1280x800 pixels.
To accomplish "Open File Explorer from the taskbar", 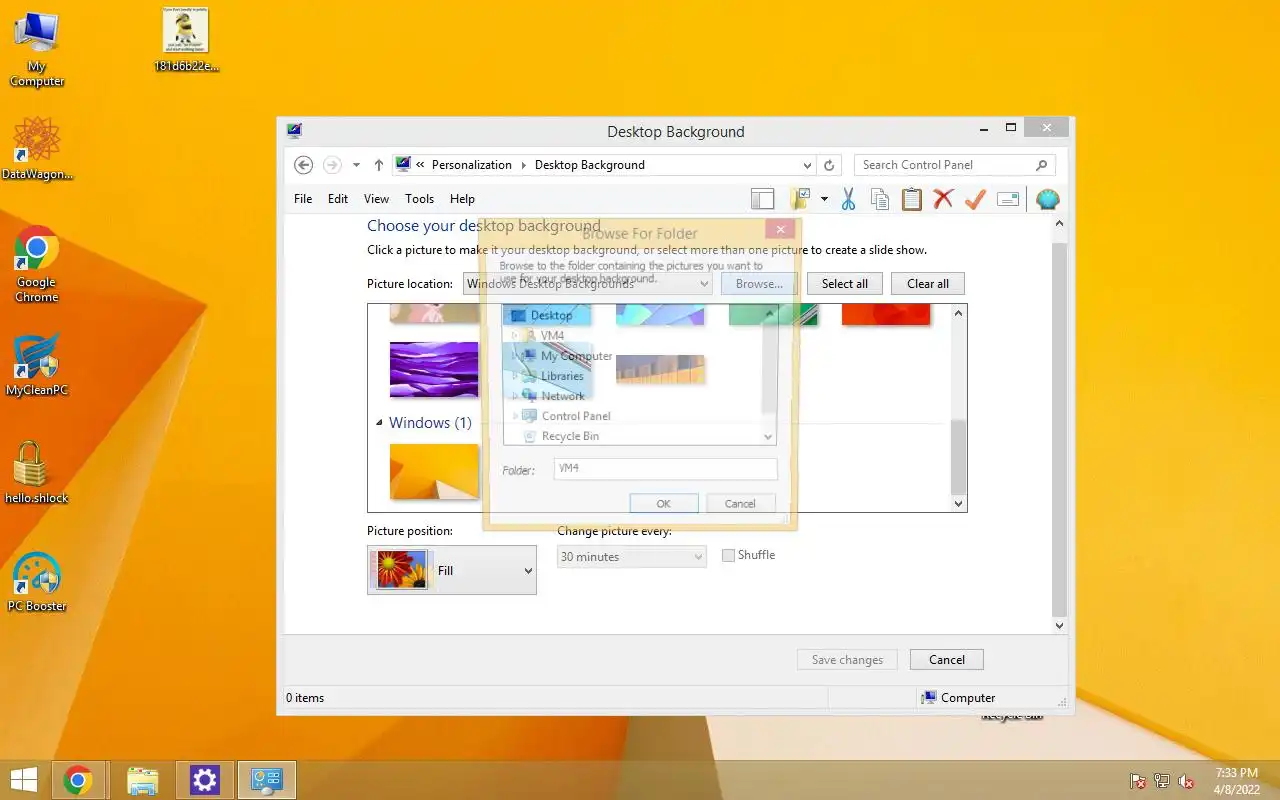I will pos(142,781).
